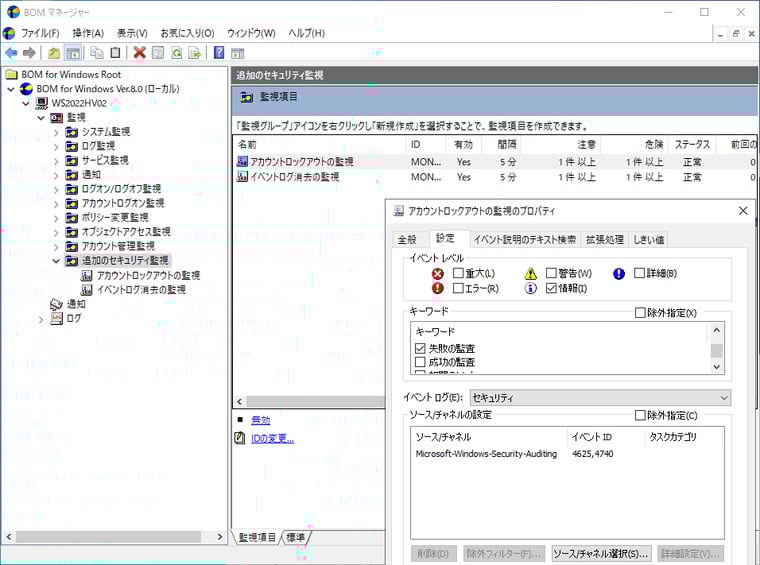760x565 pixels.
Task: Click the Export list toolbar icon
Action: pos(194,53)
